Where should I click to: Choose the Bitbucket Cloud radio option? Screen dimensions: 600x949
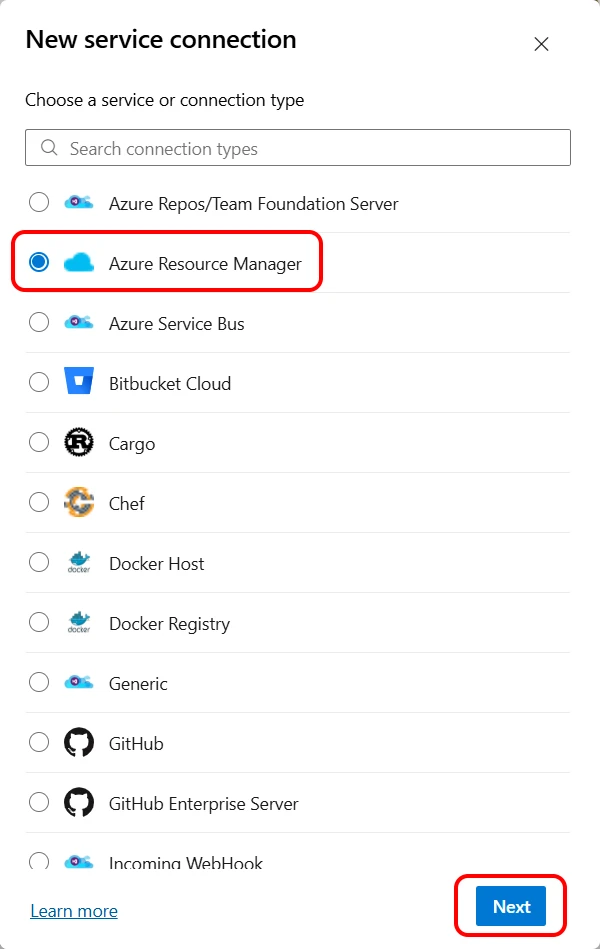coord(39,383)
